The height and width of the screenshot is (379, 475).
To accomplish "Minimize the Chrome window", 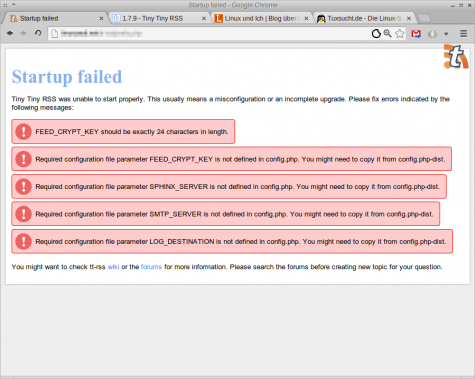I will point(452,5).
